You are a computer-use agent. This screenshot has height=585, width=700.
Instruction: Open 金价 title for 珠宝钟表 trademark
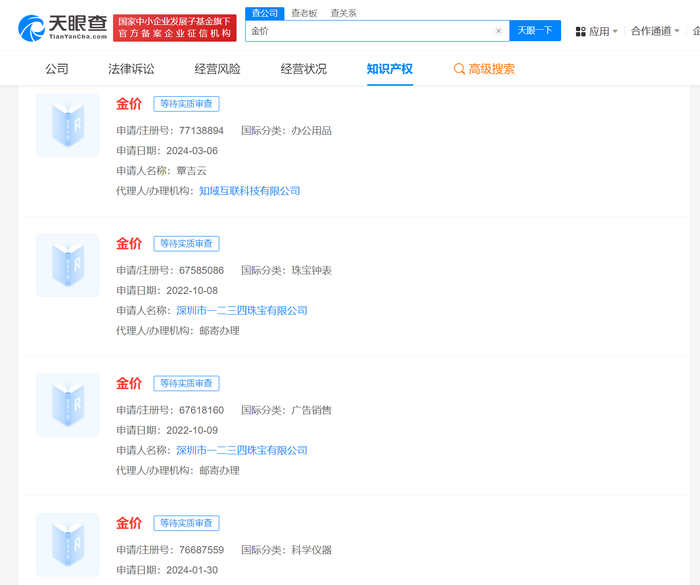pos(129,243)
